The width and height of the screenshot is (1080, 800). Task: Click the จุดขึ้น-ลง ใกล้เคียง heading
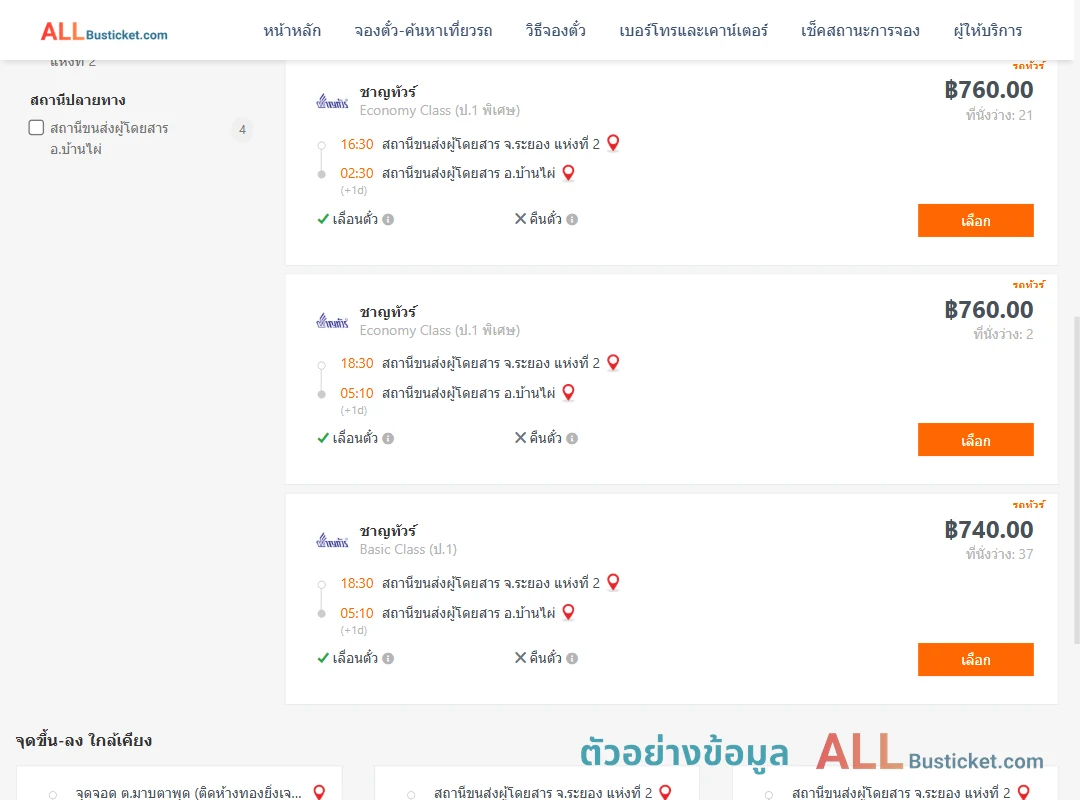coord(83,741)
